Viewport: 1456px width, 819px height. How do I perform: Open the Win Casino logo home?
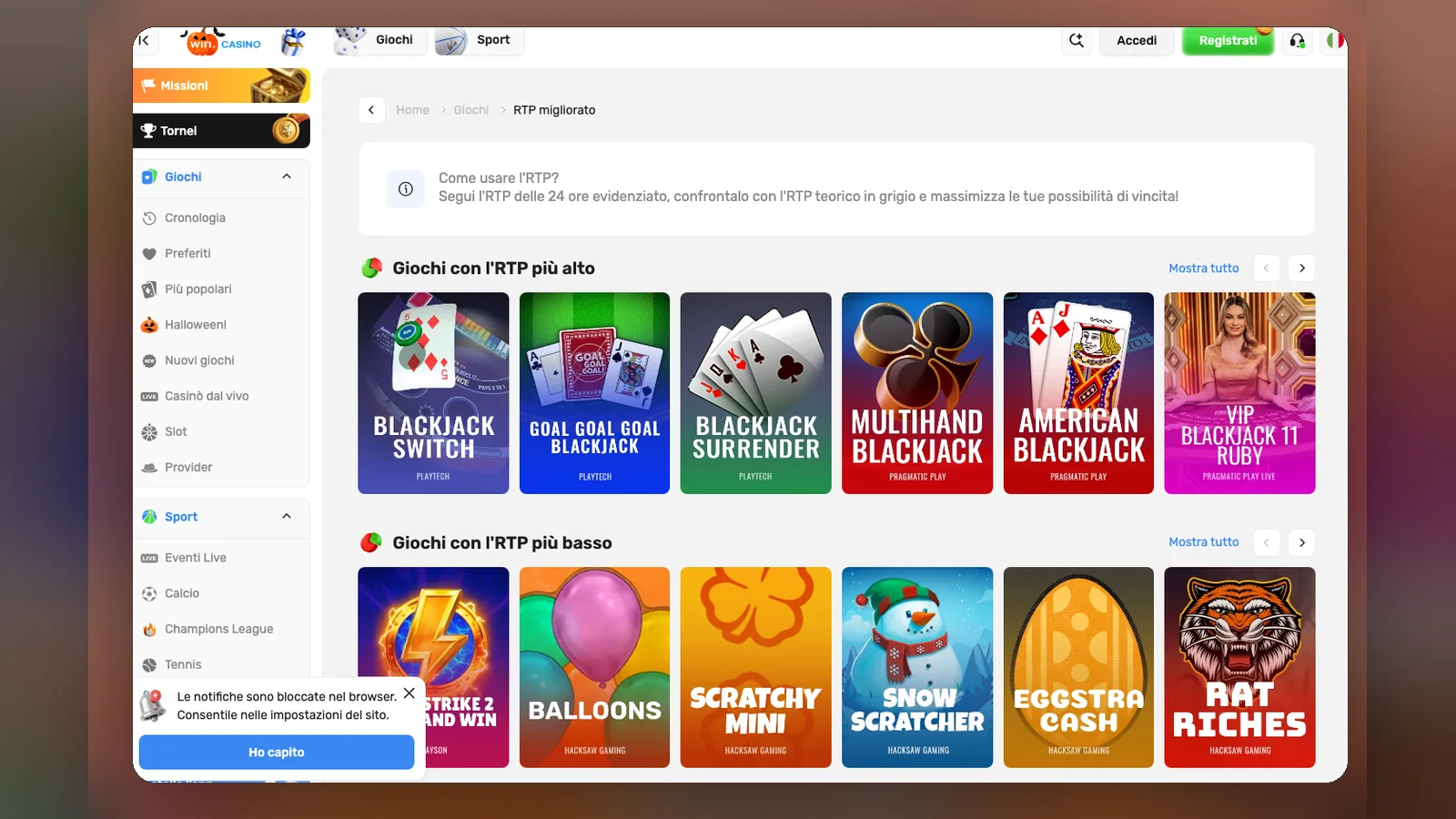coord(222,42)
